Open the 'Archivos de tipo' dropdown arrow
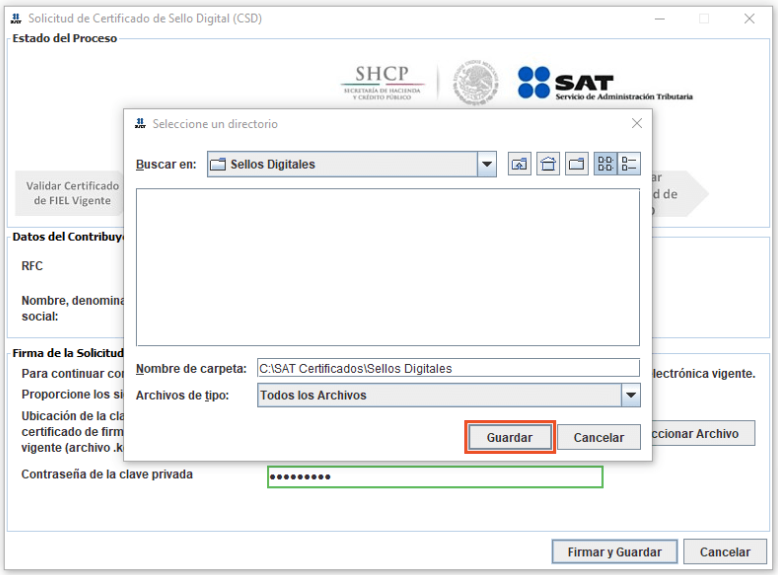Viewport: 778px width, 575px height. pyautogui.click(x=630, y=396)
